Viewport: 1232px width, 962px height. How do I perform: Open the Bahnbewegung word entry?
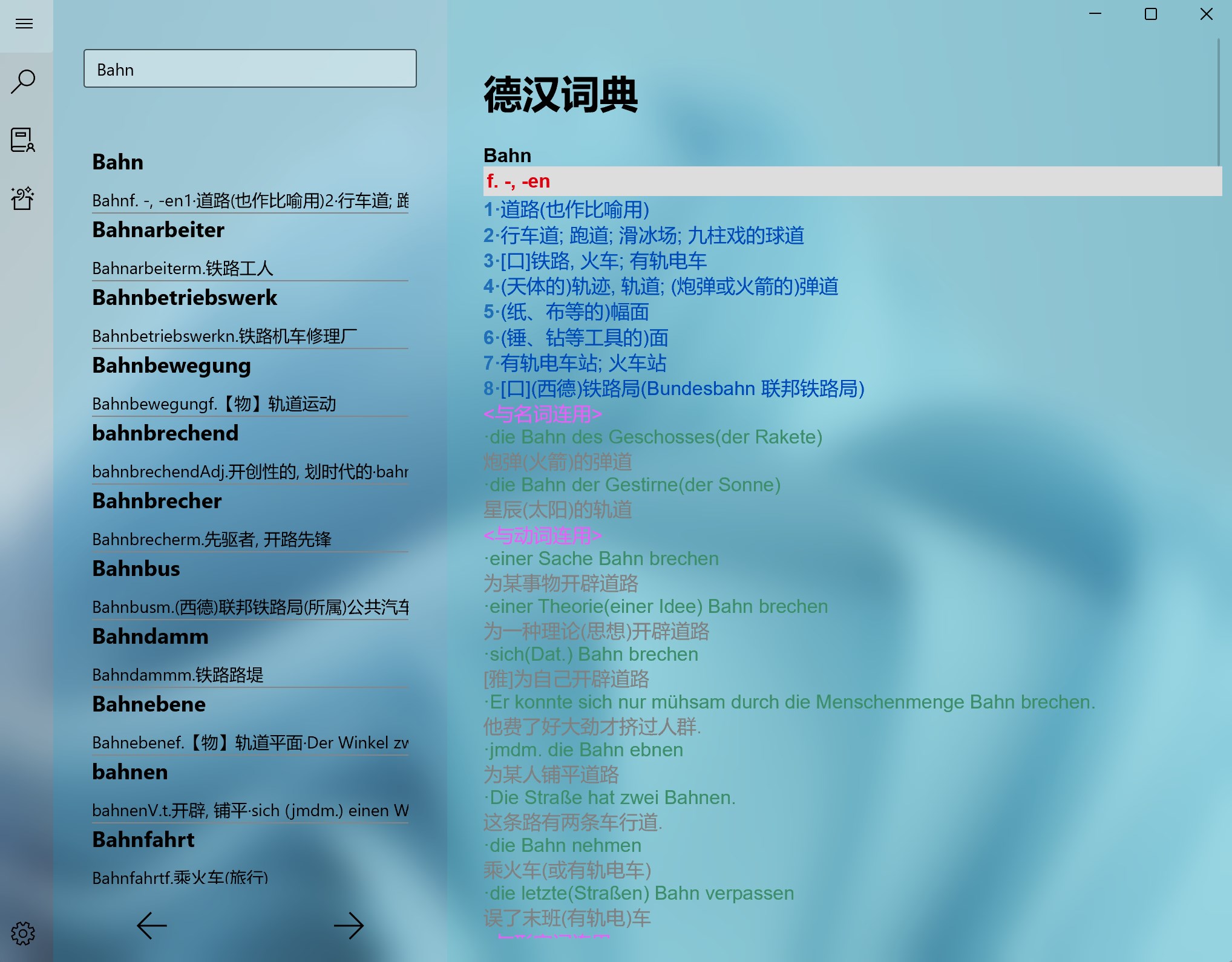[171, 366]
